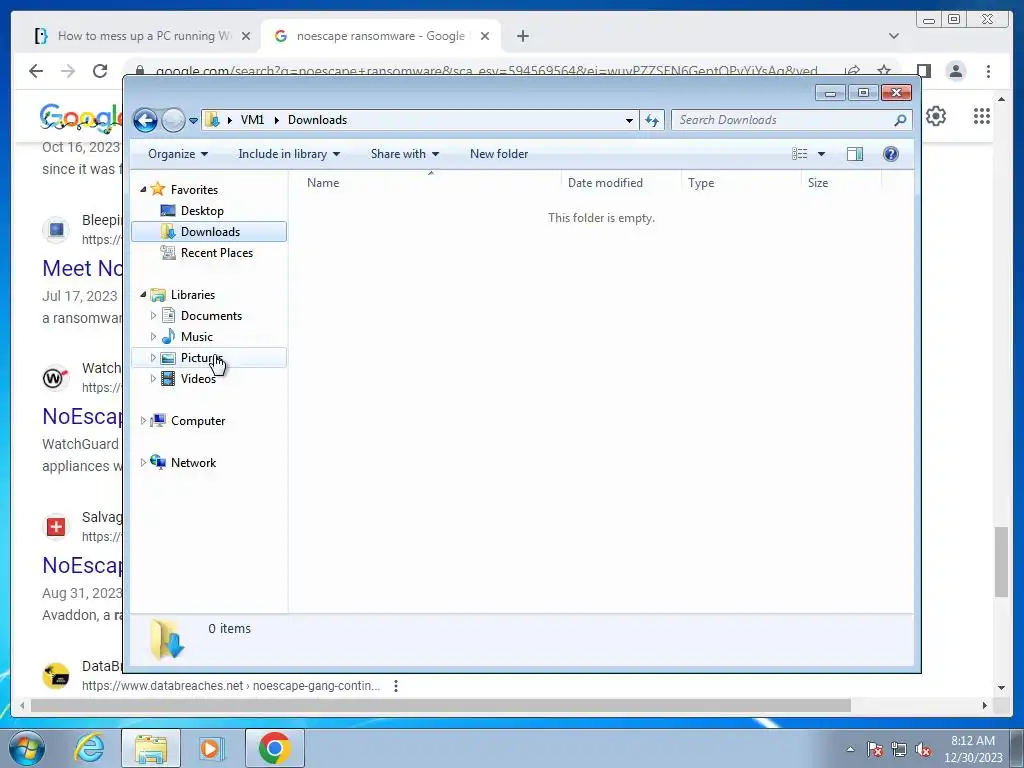Image resolution: width=1024 pixels, height=768 pixels.
Task: Open Recent Places in Favorites
Action: click(x=216, y=253)
